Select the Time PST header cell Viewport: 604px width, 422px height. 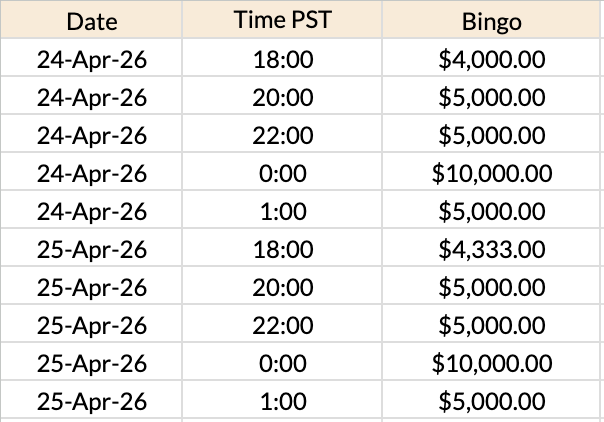pos(281,20)
